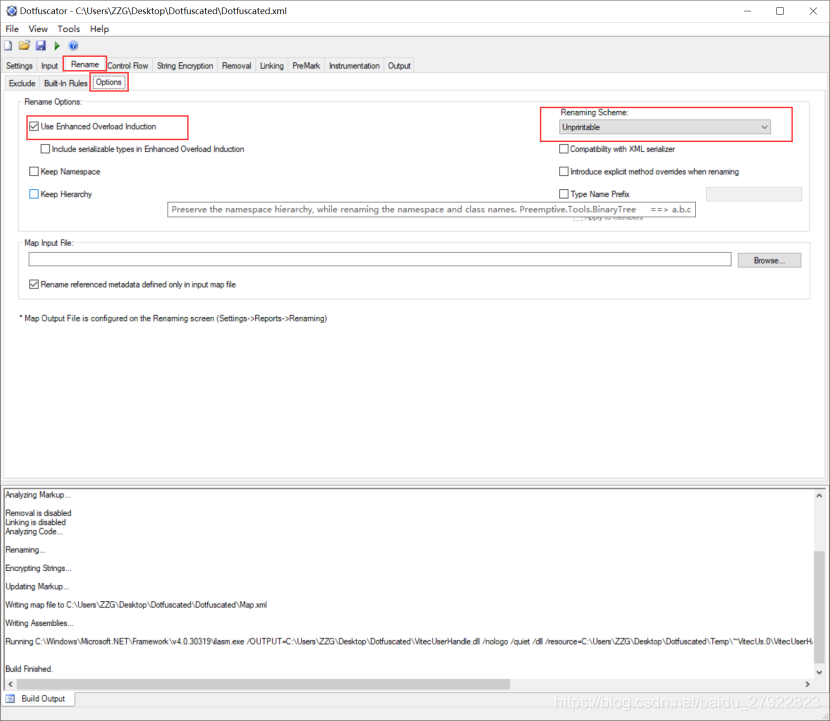
Task: Click the New Project toolbar icon
Action: click(8, 46)
